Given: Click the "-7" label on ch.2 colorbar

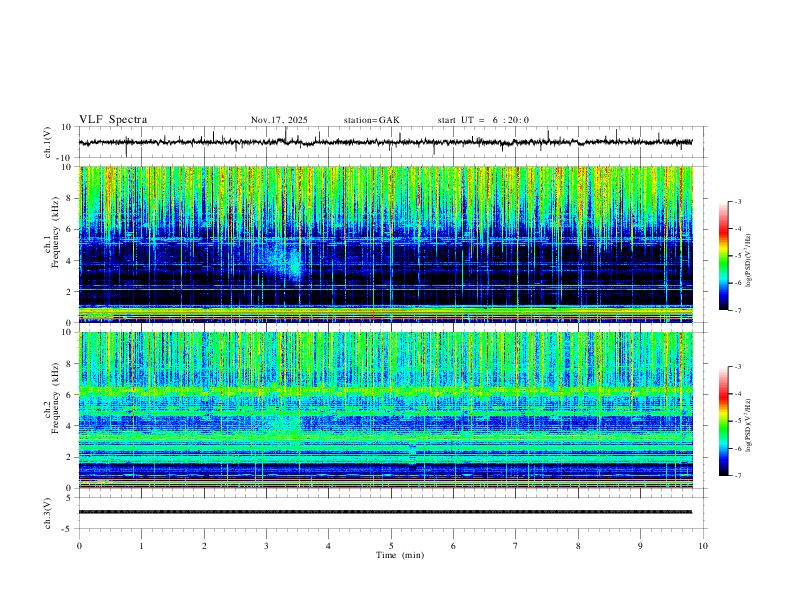Looking at the screenshot, I should pyautogui.click(x=738, y=476).
